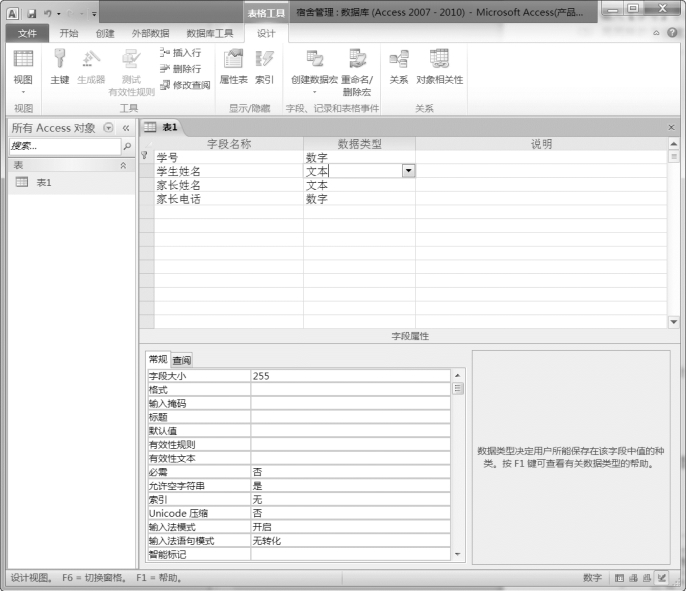Minimize the ribbon using the caret

click(x=656, y=33)
